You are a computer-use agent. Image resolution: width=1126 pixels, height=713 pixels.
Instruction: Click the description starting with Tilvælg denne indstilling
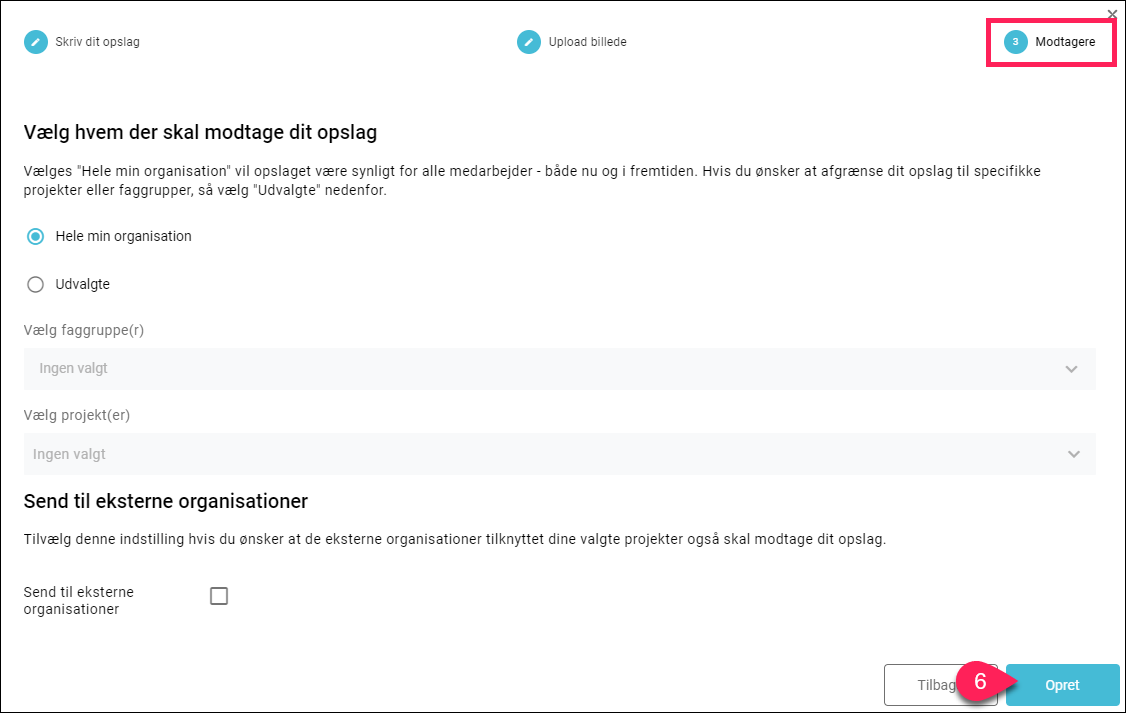455,539
